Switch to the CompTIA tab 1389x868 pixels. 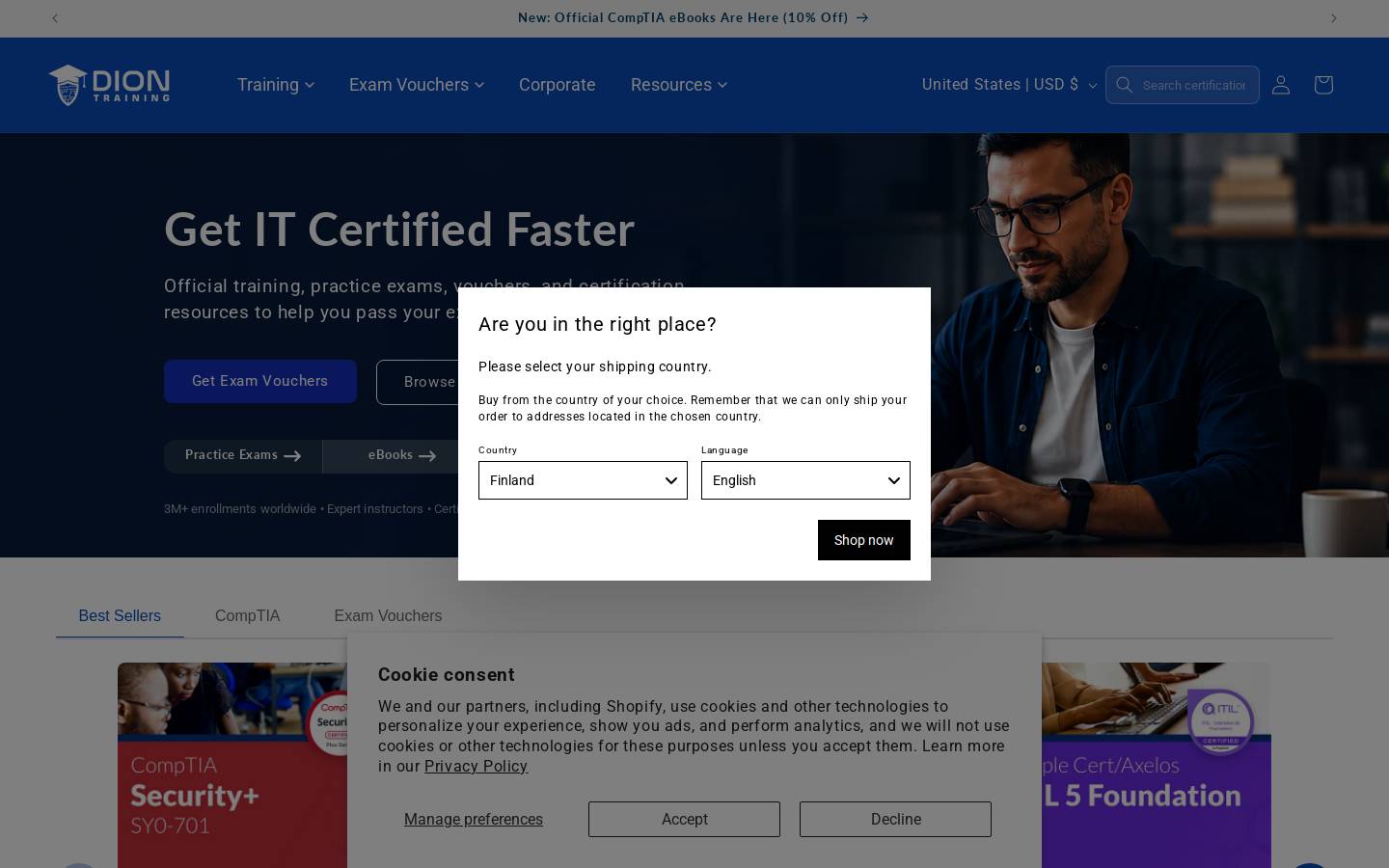pos(247,615)
